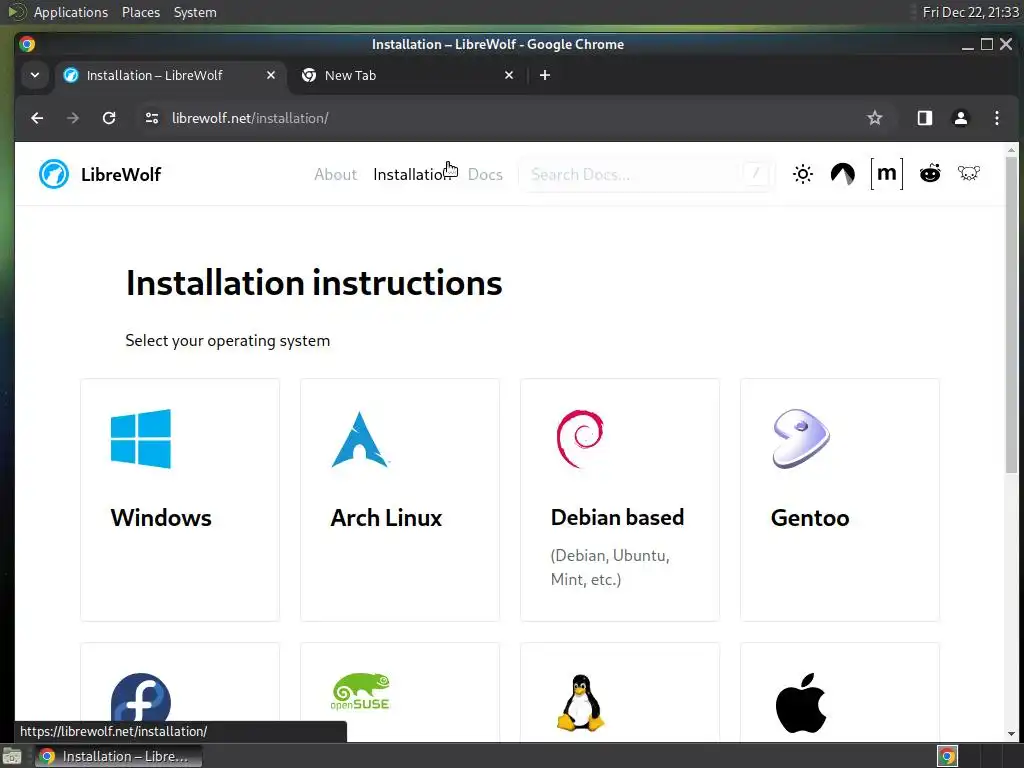Click "Select your operating system" text

pos(227,341)
